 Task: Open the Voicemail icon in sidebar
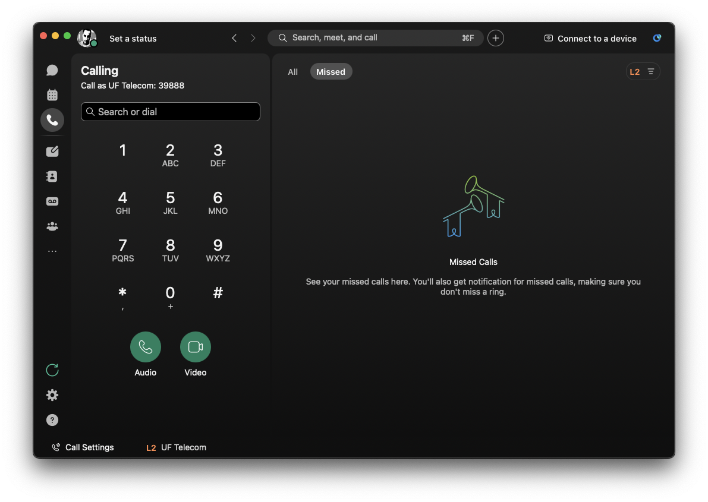coord(52,201)
